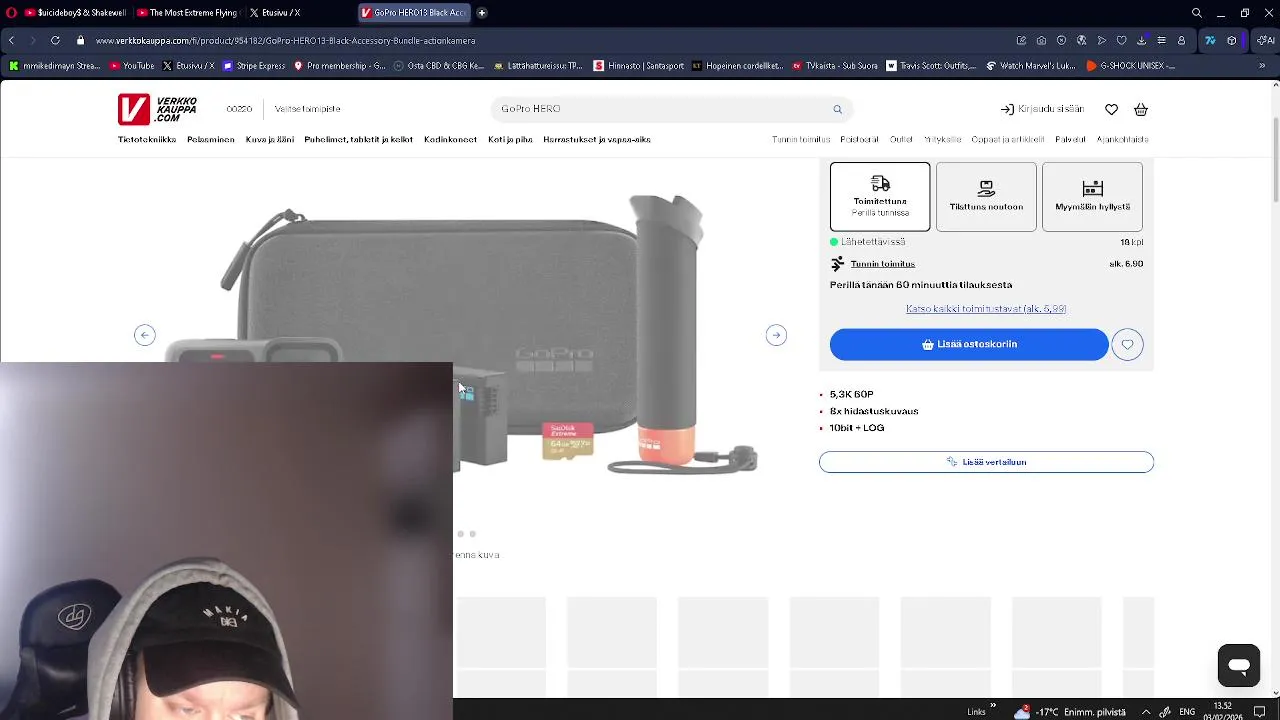Click the Outlet link
Viewport: 1280px width, 720px height.
tap(901, 140)
